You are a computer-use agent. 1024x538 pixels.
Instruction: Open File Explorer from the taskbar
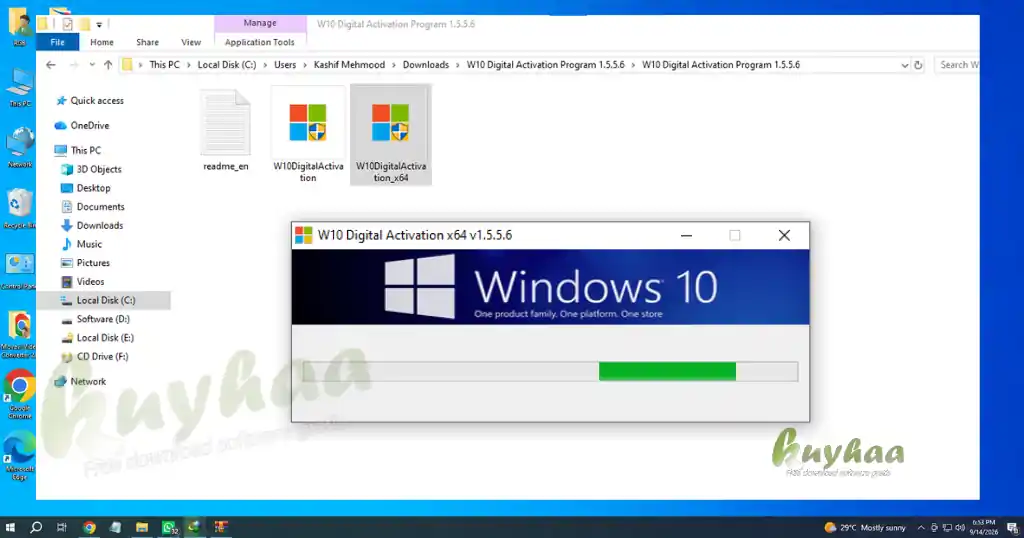tap(142, 527)
